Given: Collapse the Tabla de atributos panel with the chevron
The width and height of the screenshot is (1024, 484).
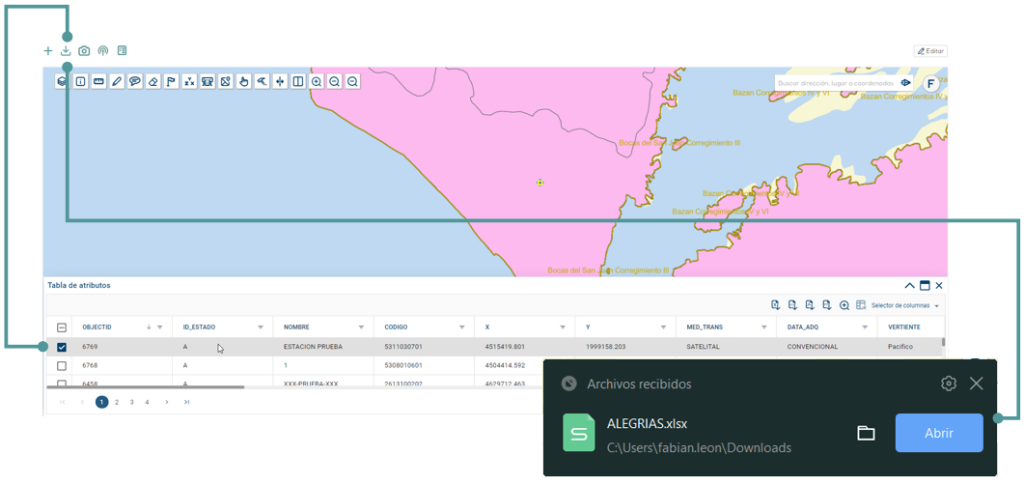Looking at the screenshot, I should coord(909,285).
